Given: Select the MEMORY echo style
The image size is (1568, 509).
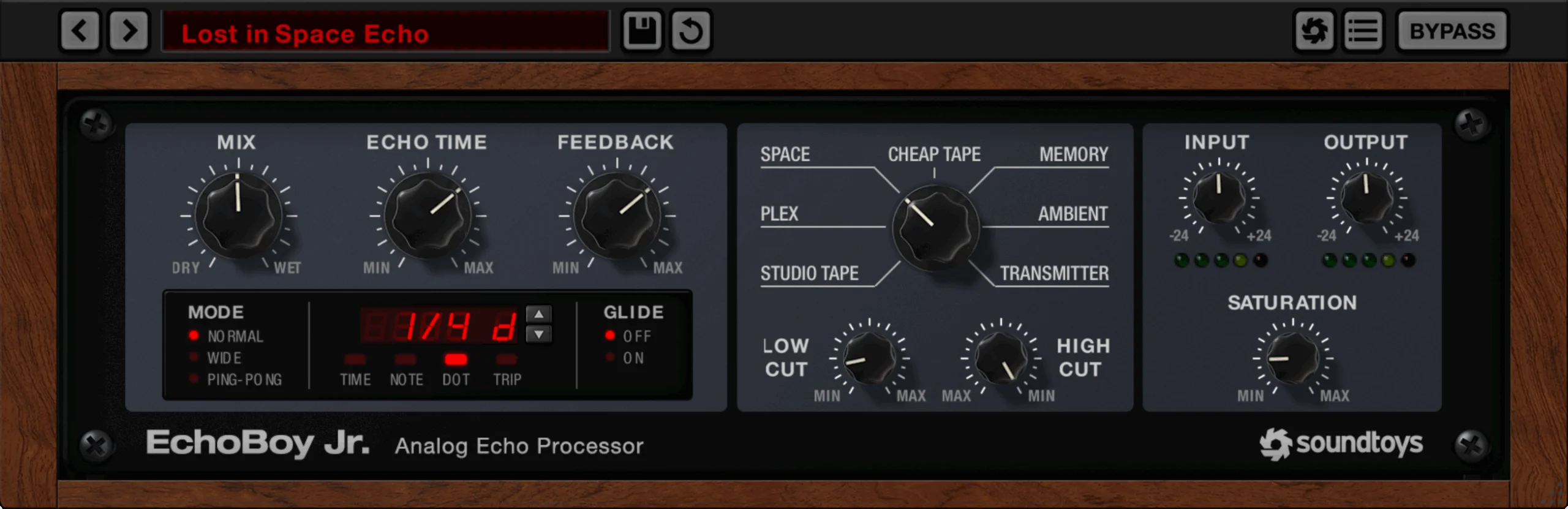Looking at the screenshot, I should tap(1074, 154).
